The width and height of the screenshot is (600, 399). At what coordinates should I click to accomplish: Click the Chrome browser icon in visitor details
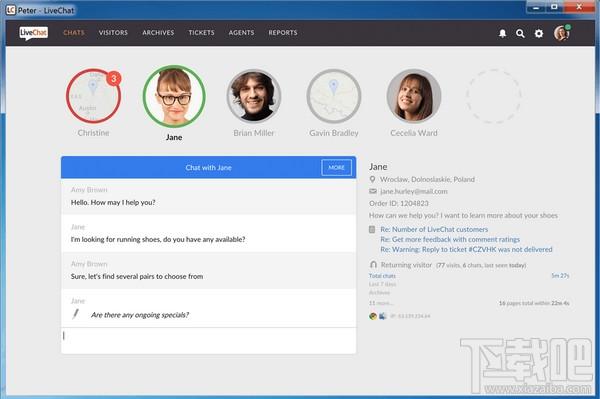pyautogui.click(x=373, y=316)
